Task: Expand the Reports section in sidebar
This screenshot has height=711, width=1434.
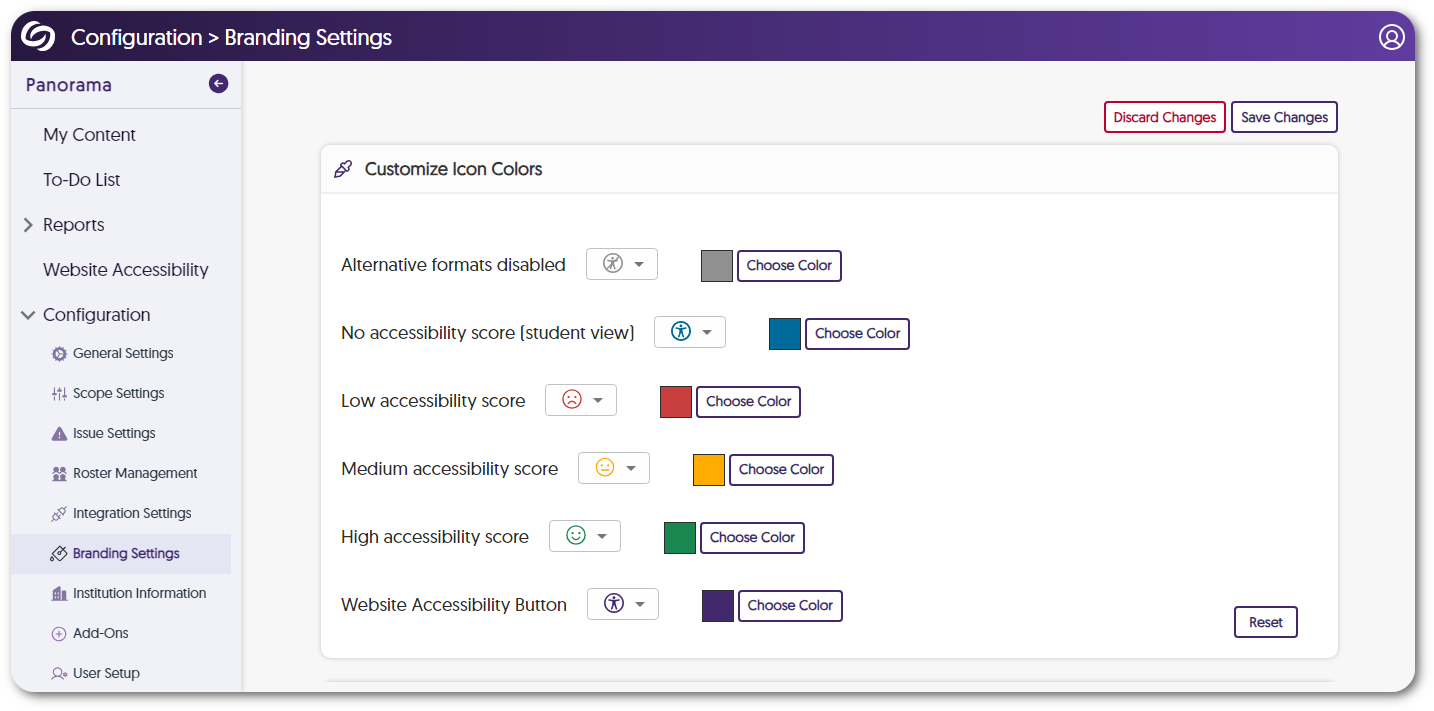Action: 28,225
